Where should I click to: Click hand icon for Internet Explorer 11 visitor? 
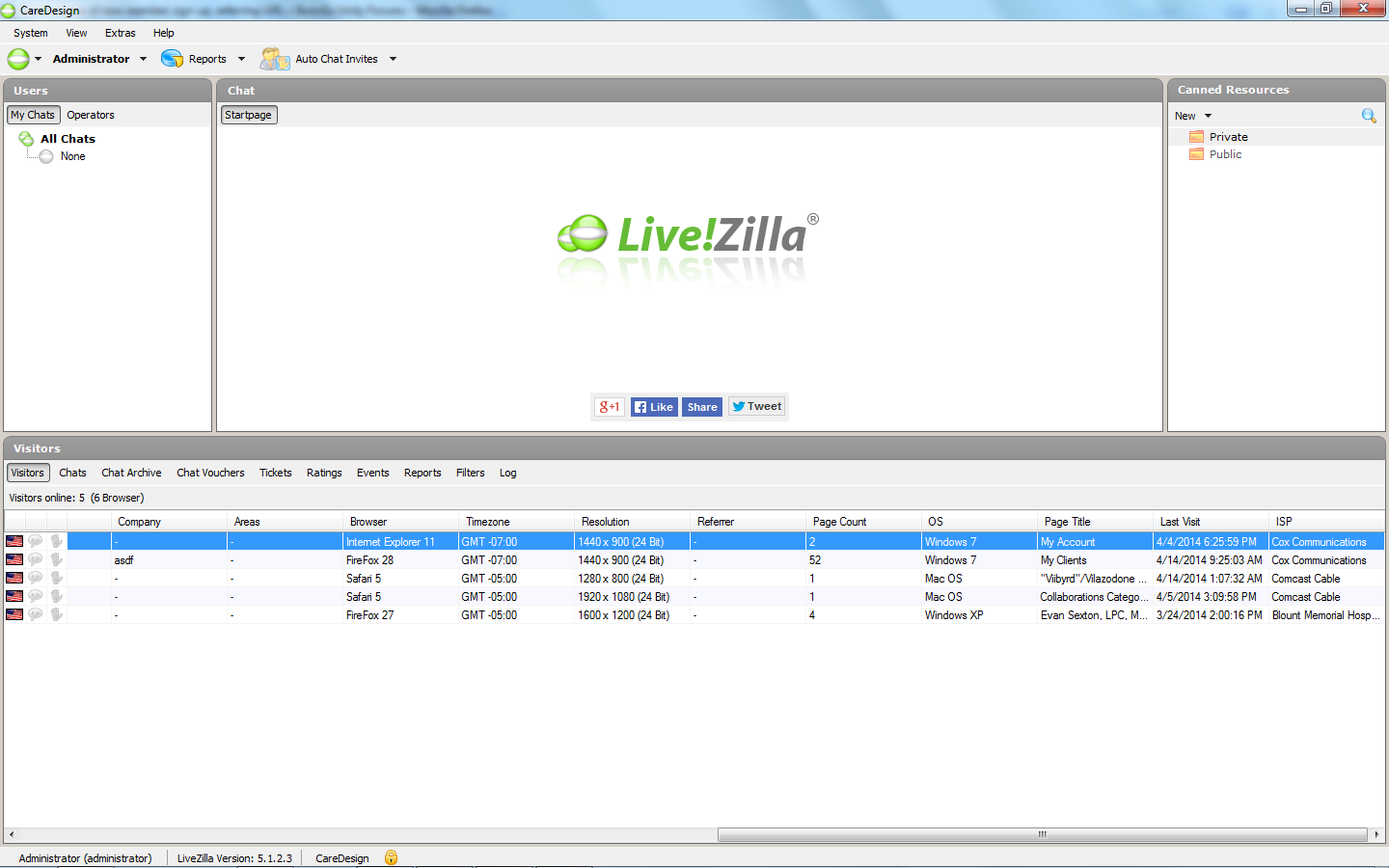pos(57,542)
